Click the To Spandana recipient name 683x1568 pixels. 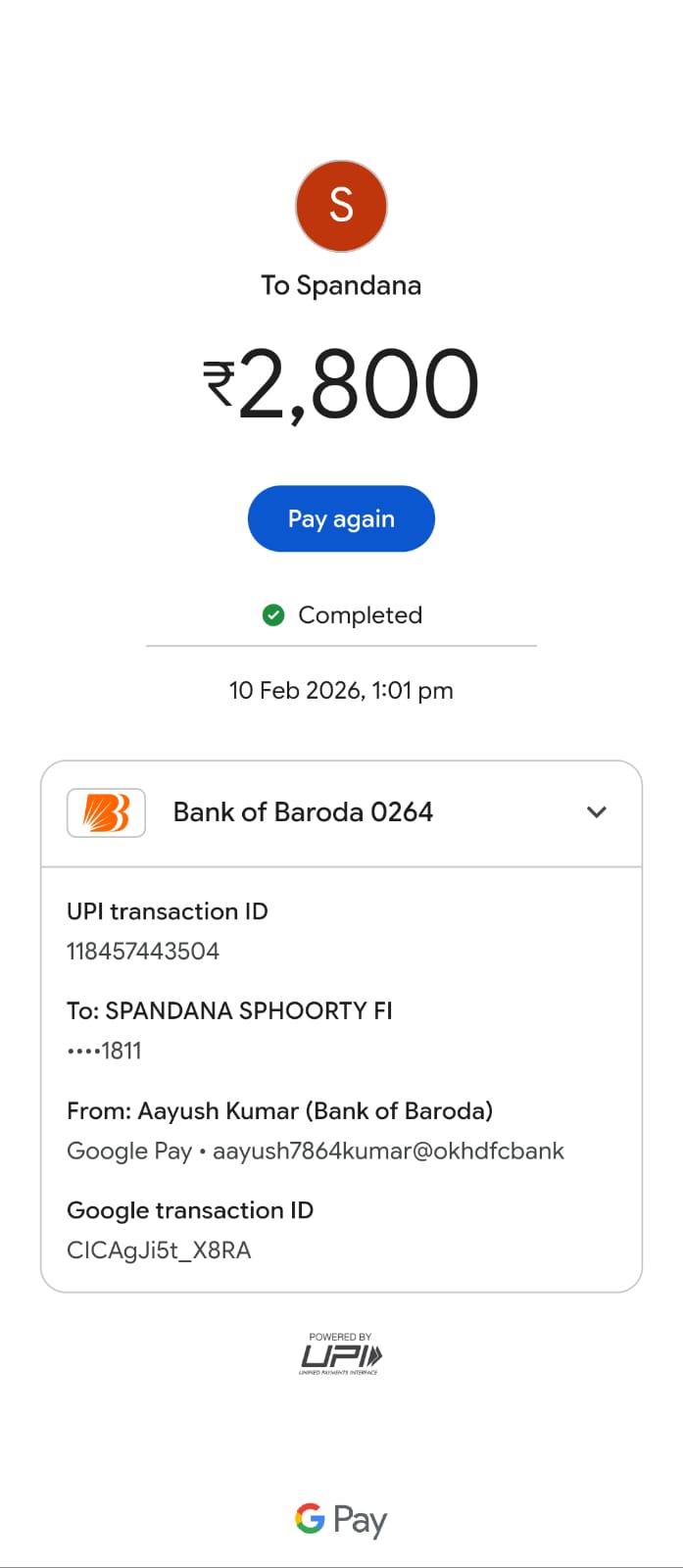pyautogui.click(x=341, y=285)
